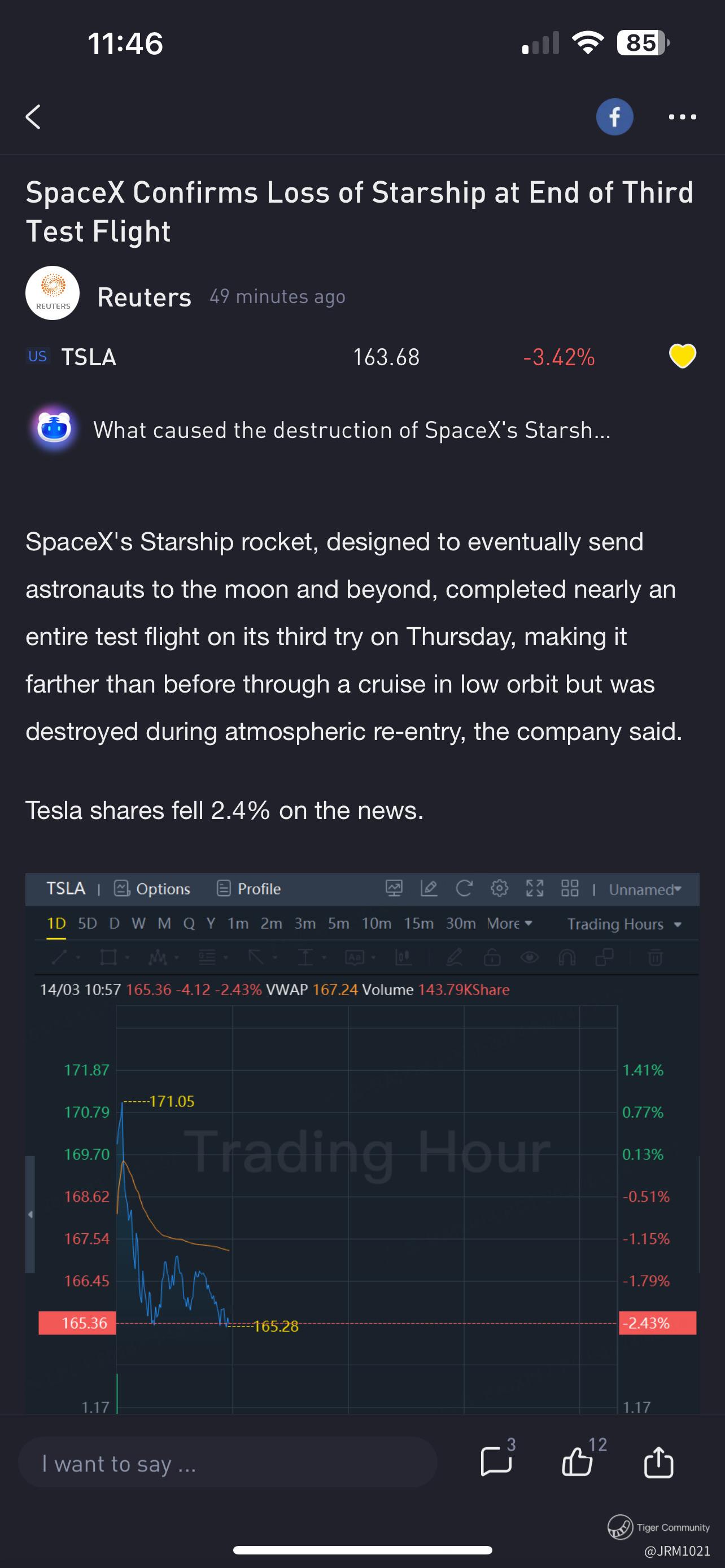Tap the back arrow icon

[33, 116]
